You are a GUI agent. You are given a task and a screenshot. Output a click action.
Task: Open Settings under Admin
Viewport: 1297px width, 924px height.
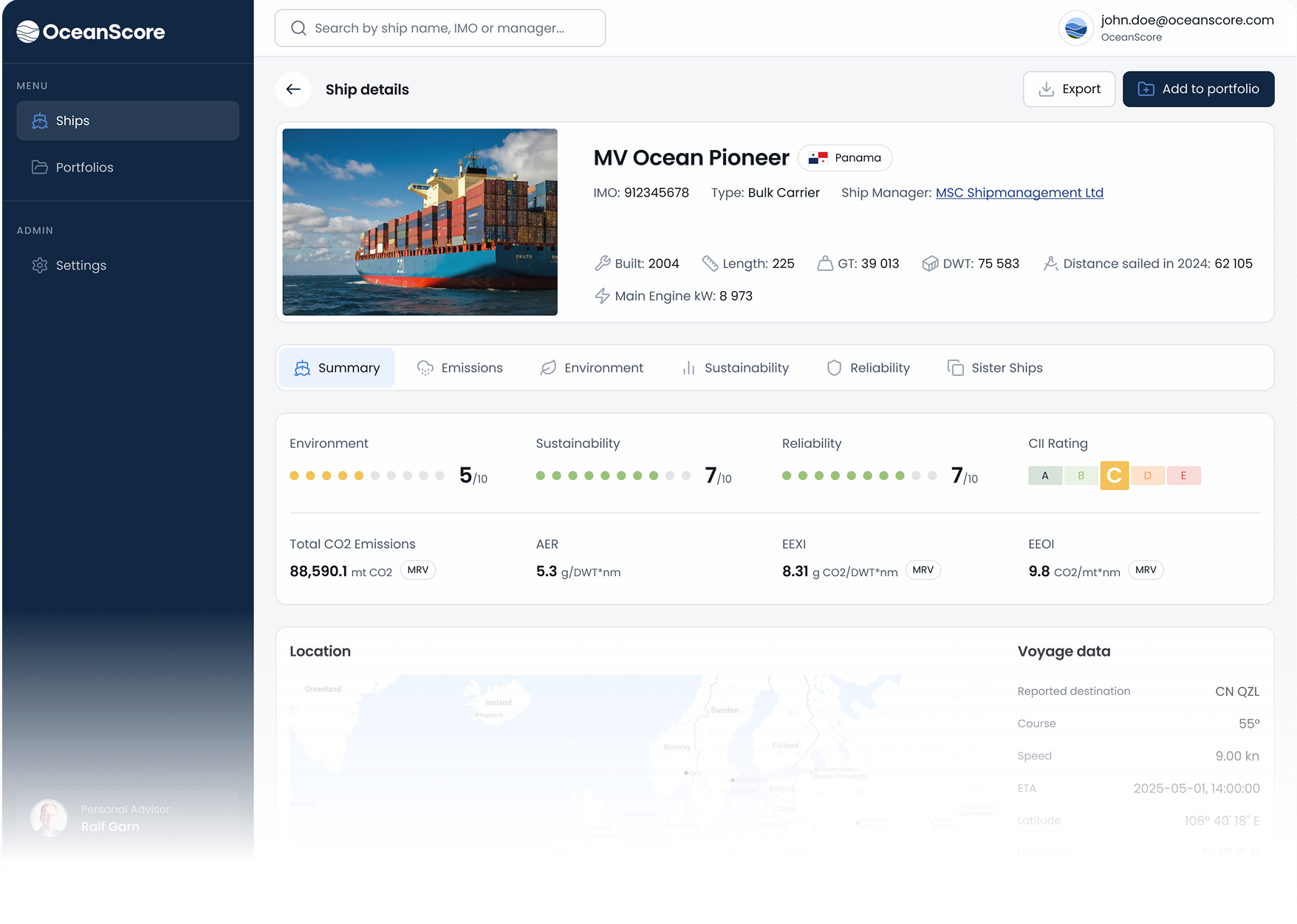click(x=81, y=265)
